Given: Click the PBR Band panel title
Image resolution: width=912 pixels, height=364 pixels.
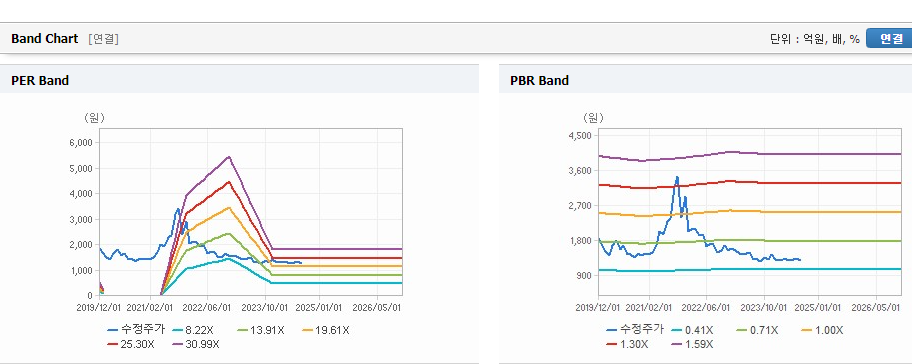Looking at the screenshot, I should (539, 81).
